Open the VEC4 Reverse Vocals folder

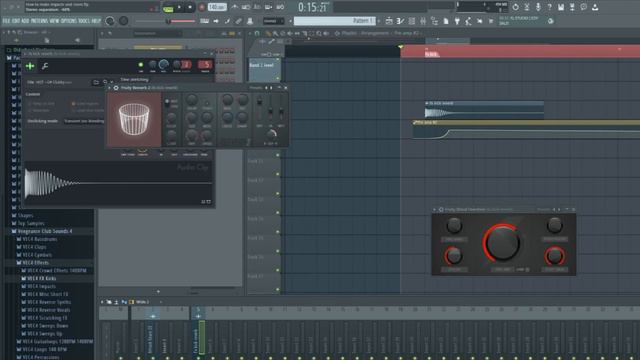49,310
